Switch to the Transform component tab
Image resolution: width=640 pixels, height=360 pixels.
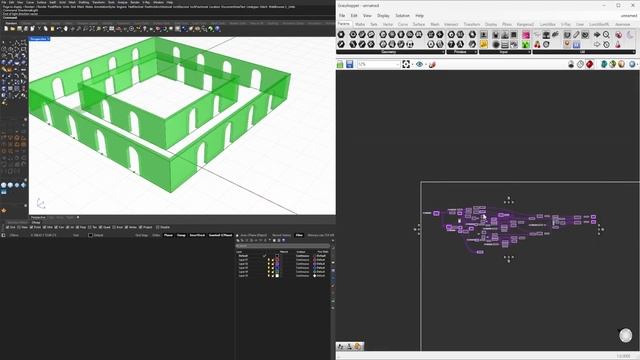pyautogui.click(x=472, y=24)
